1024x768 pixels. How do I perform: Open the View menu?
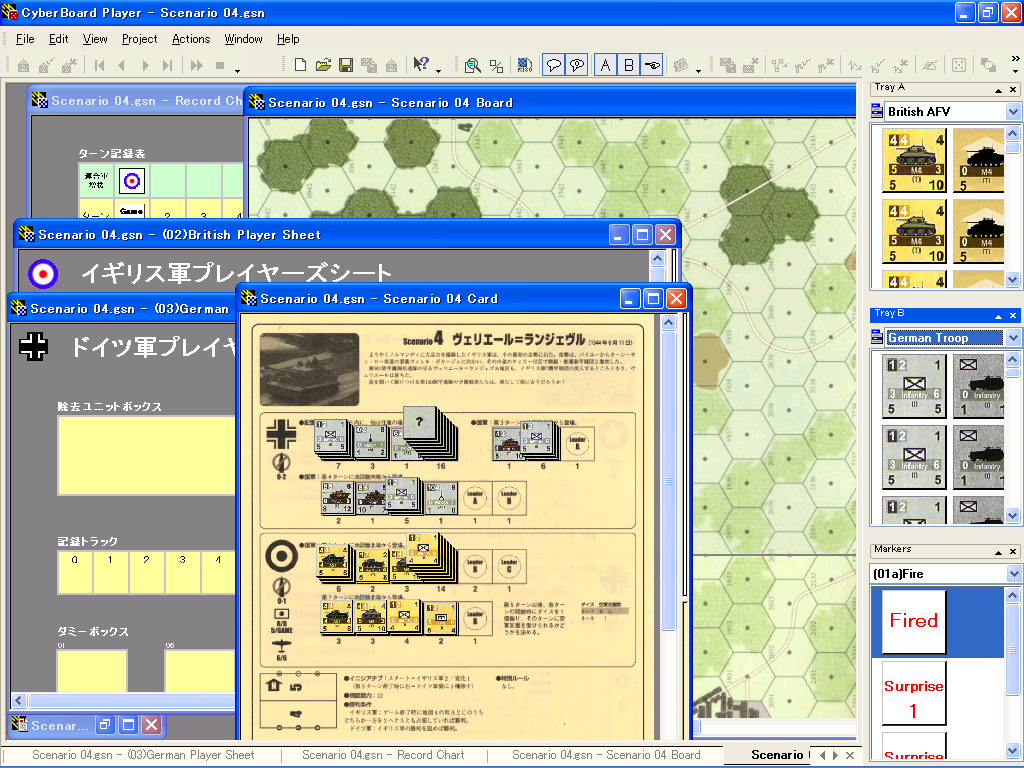[95, 39]
